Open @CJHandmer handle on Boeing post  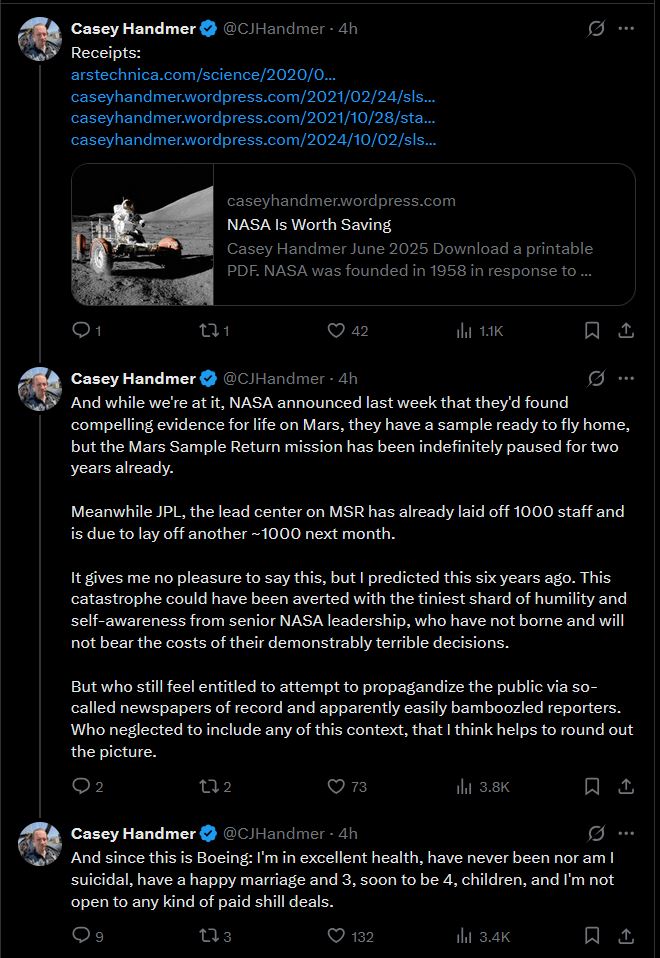(x=273, y=833)
